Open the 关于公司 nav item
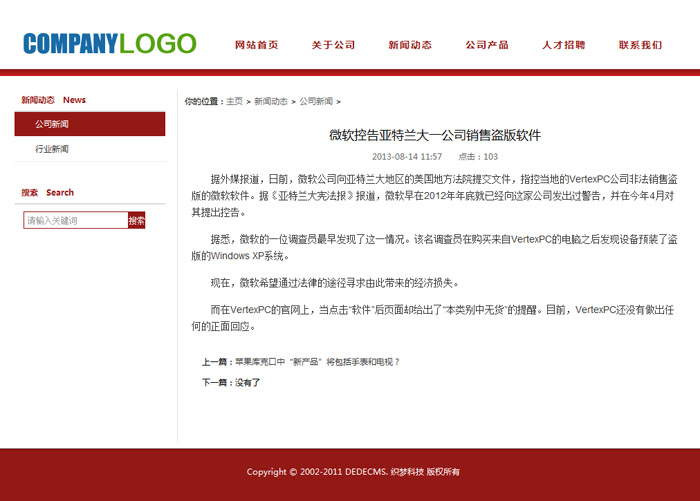 pos(333,45)
